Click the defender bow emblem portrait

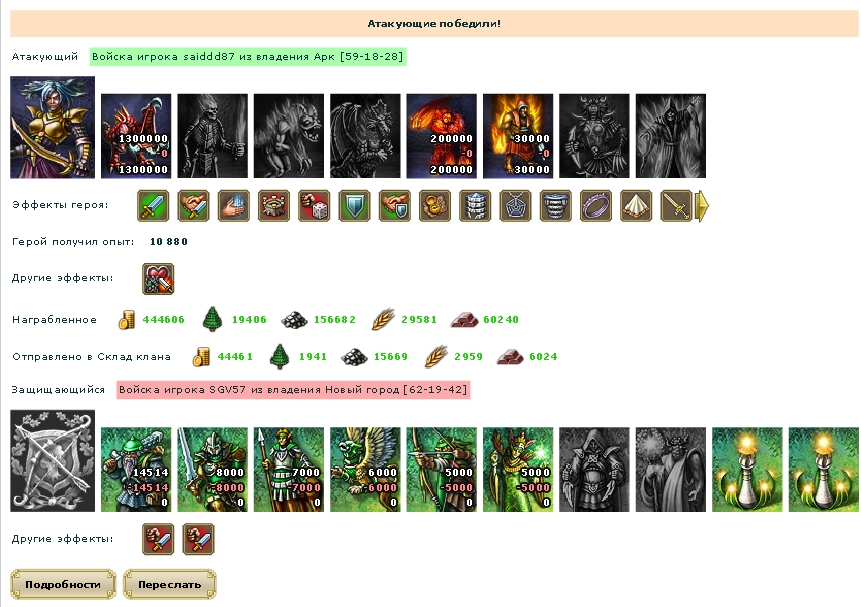(x=53, y=461)
